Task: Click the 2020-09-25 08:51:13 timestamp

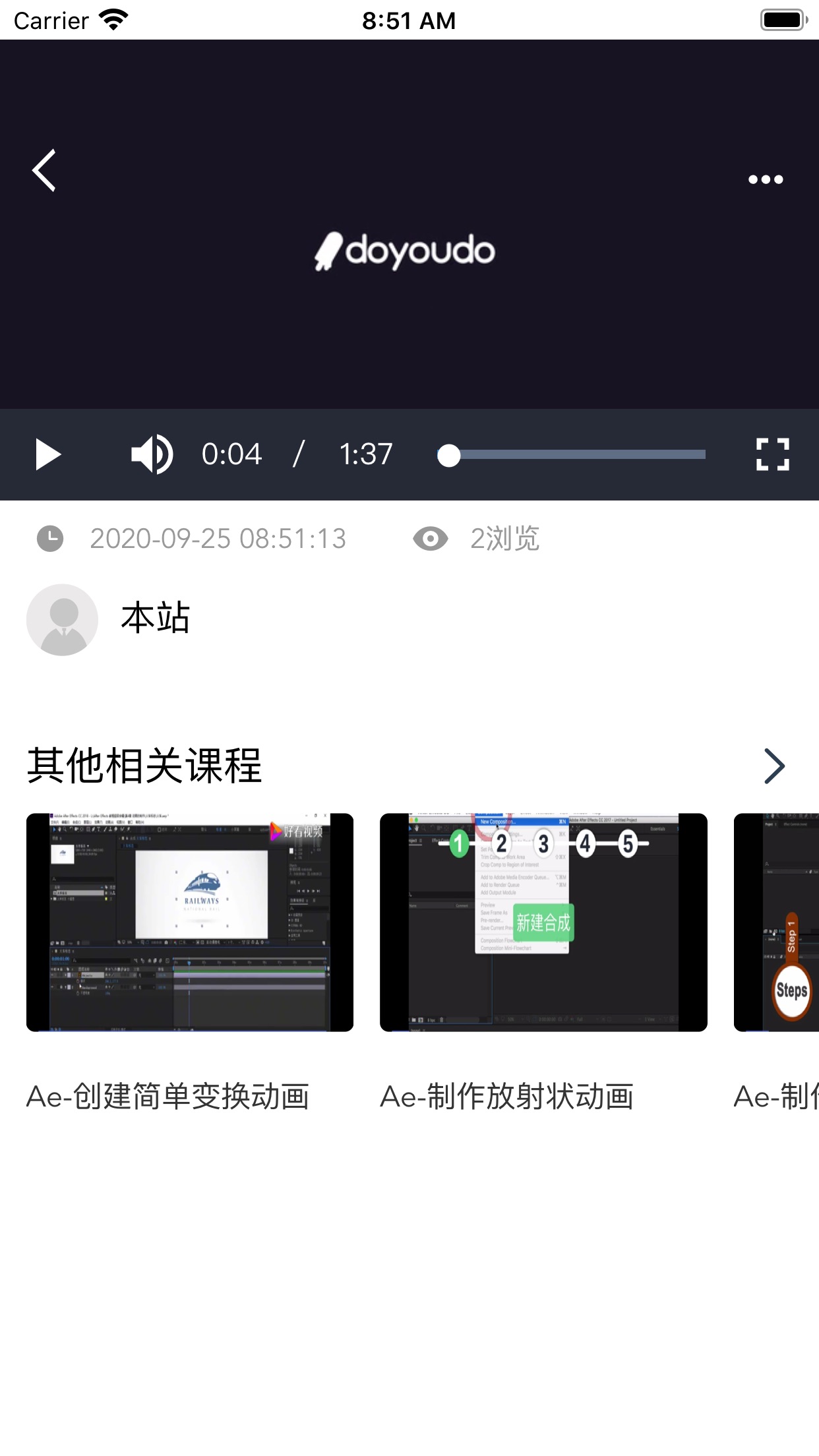Action: [x=218, y=539]
